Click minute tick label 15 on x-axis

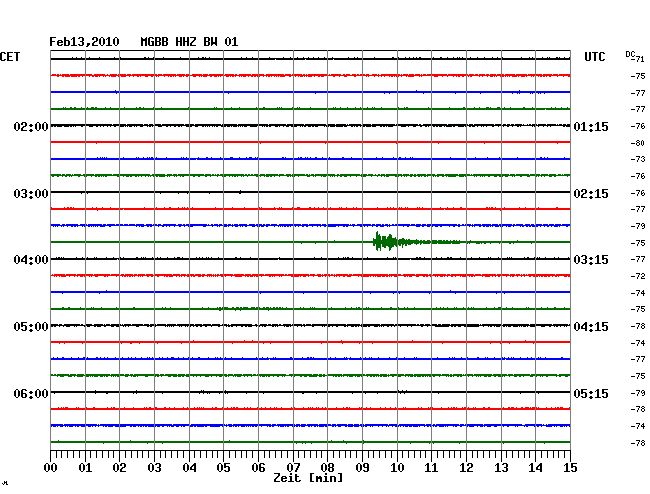[x=570, y=467]
